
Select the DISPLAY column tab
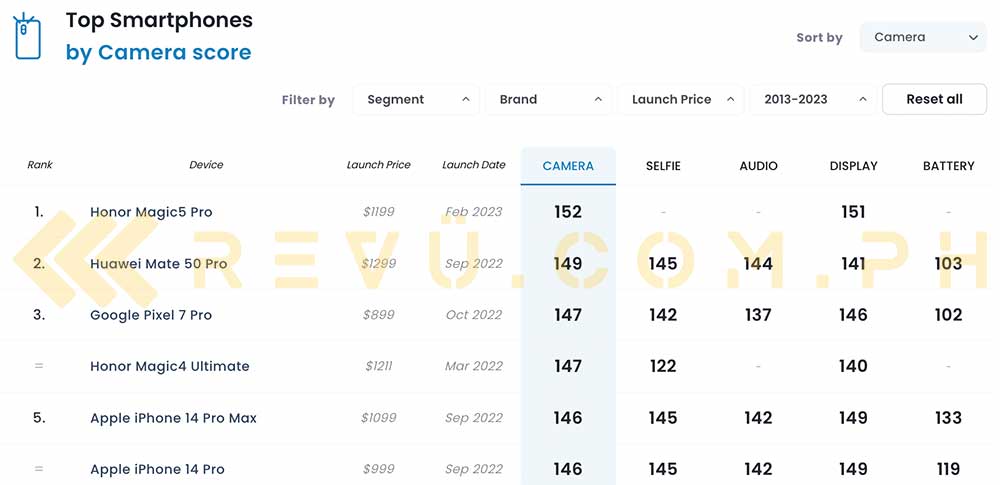pos(853,166)
